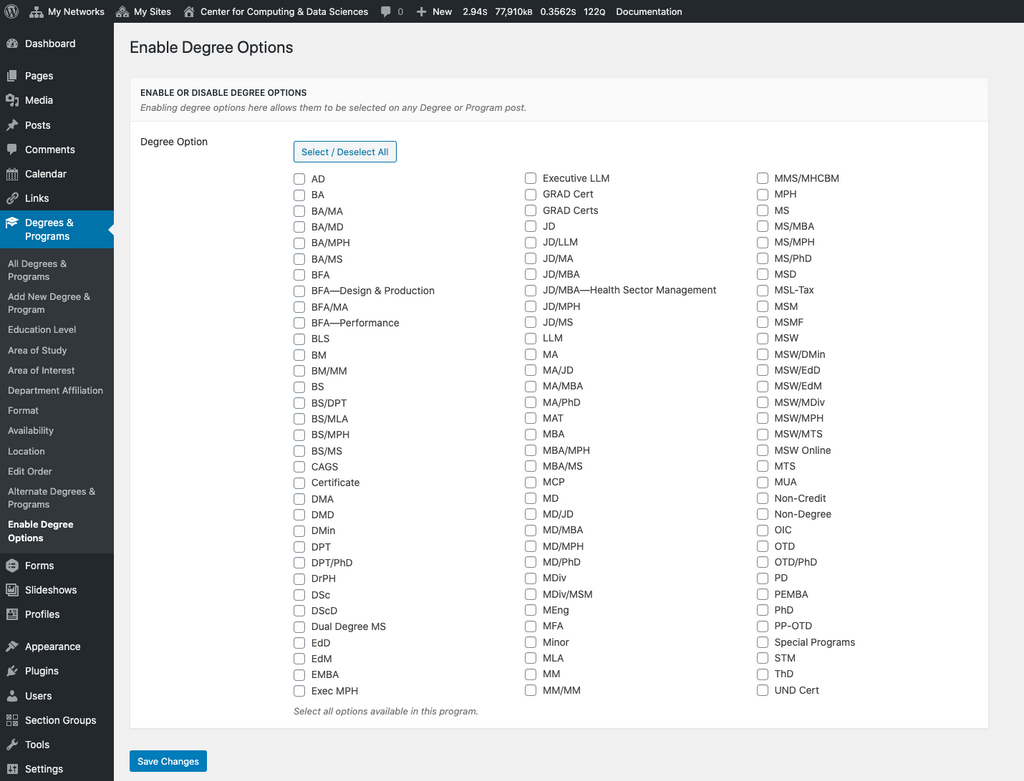The height and width of the screenshot is (781, 1024).
Task: Open Area of Interest submenu item
Action: click(41, 370)
